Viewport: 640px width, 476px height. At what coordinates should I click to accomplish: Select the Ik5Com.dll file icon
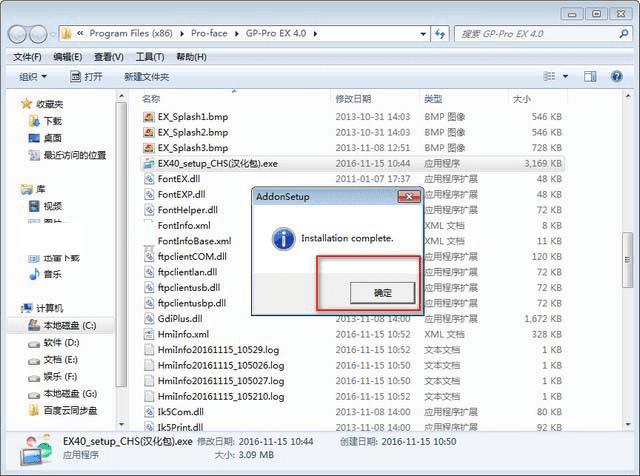click(x=149, y=412)
